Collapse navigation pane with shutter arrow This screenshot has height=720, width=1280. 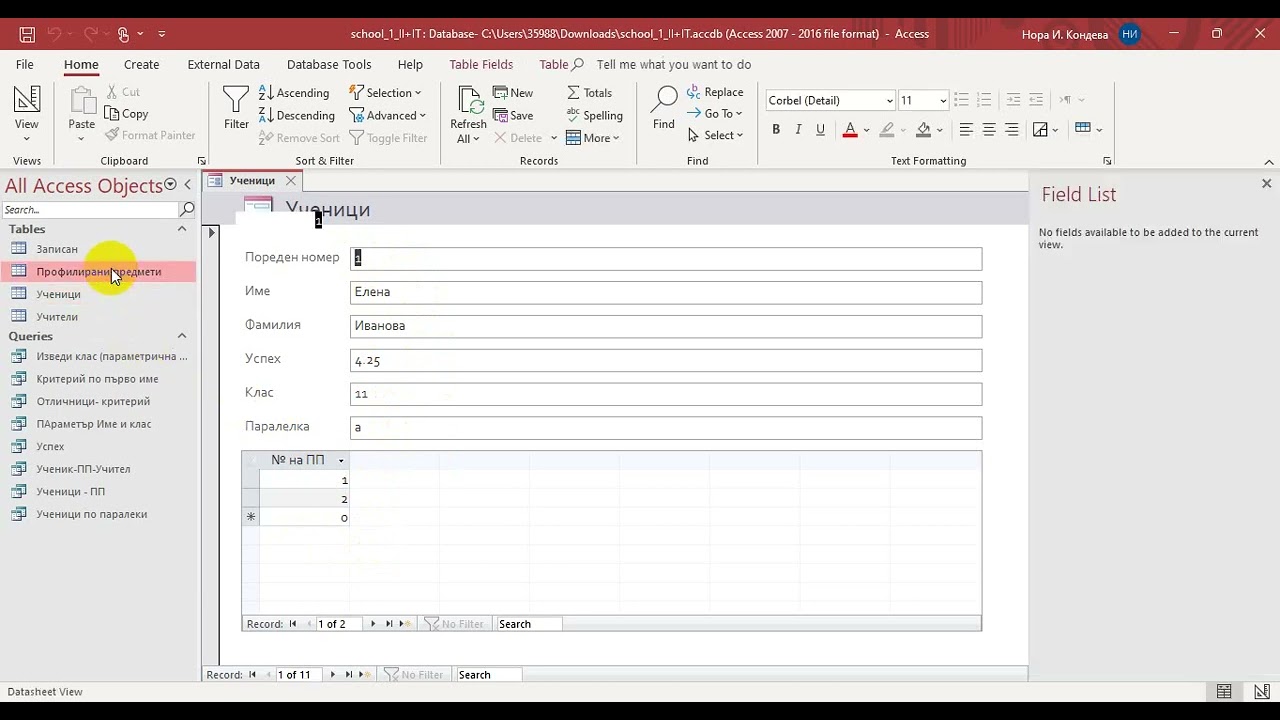click(188, 185)
